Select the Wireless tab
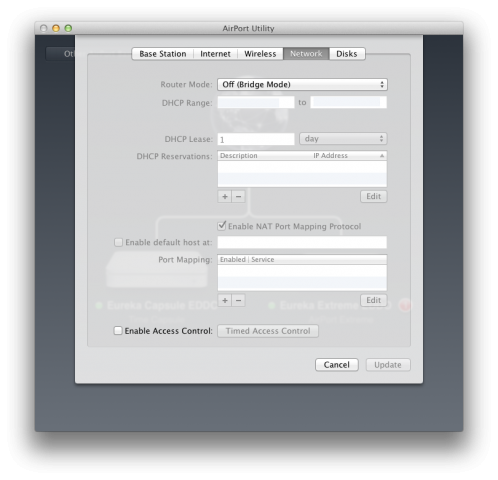 coord(260,54)
